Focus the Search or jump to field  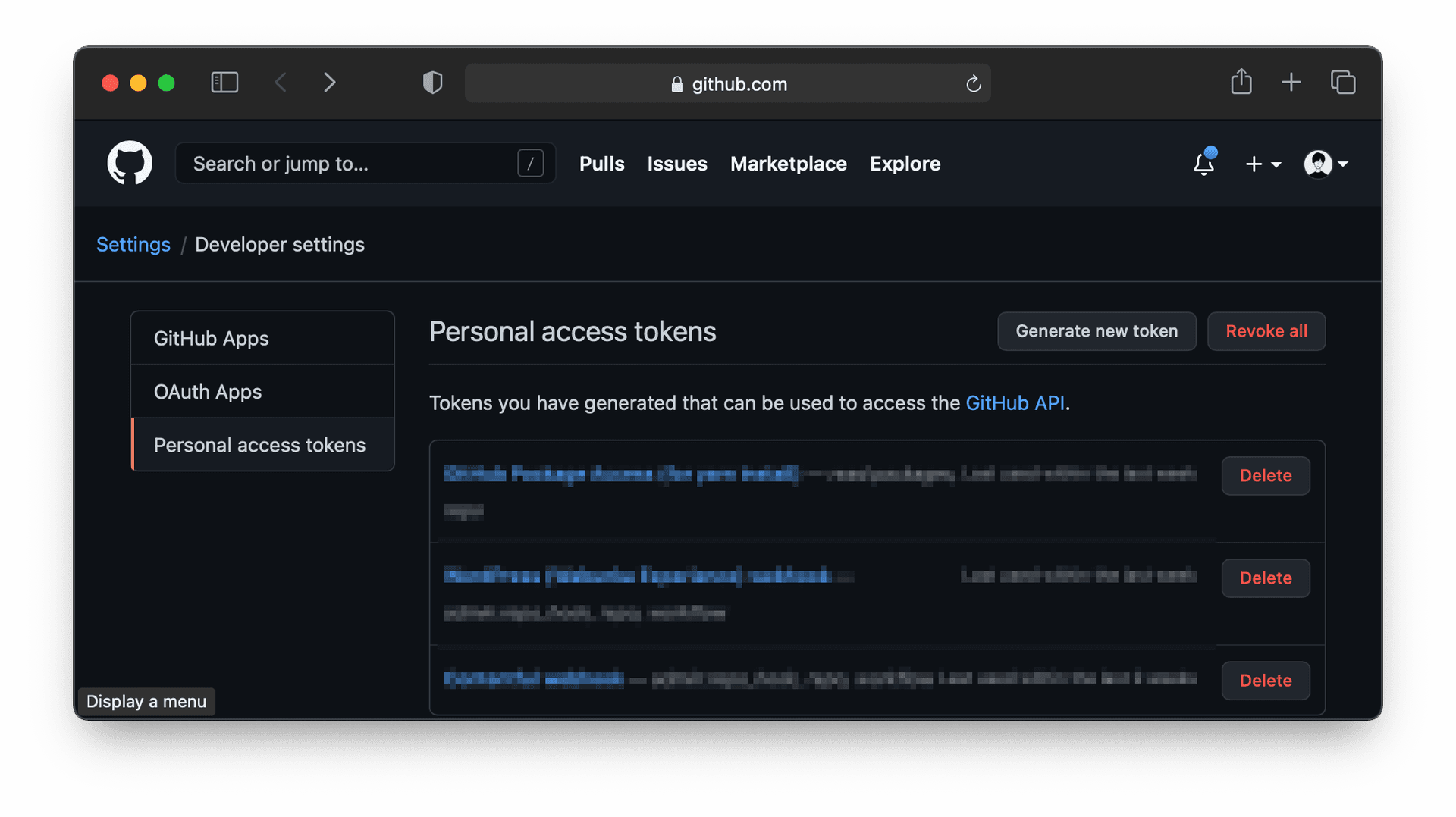pos(365,163)
